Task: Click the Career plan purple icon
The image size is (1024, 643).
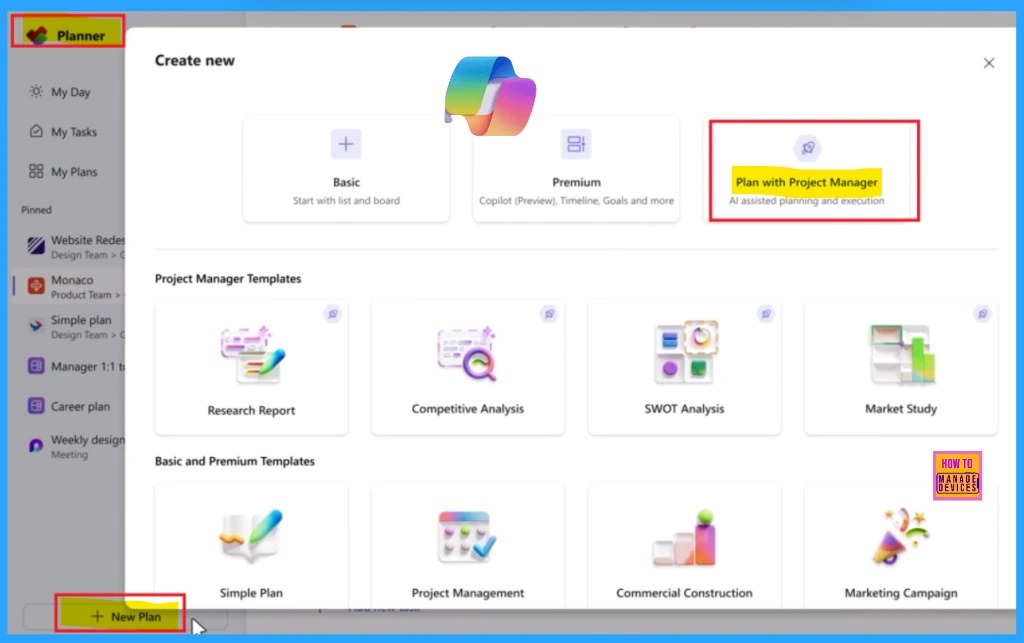Action: [x=37, y=406]
